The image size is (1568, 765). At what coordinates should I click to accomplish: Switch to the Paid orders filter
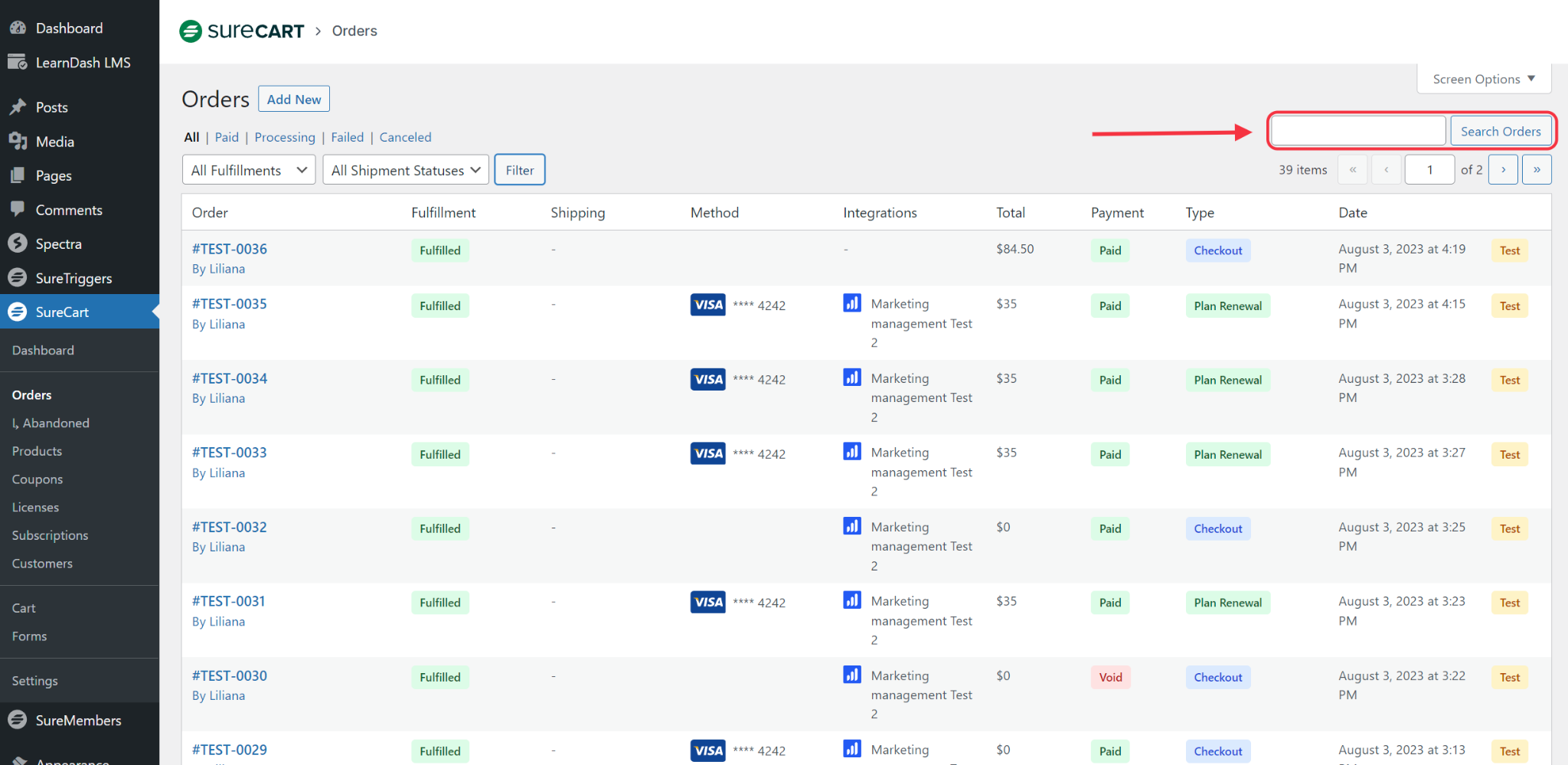227,137
